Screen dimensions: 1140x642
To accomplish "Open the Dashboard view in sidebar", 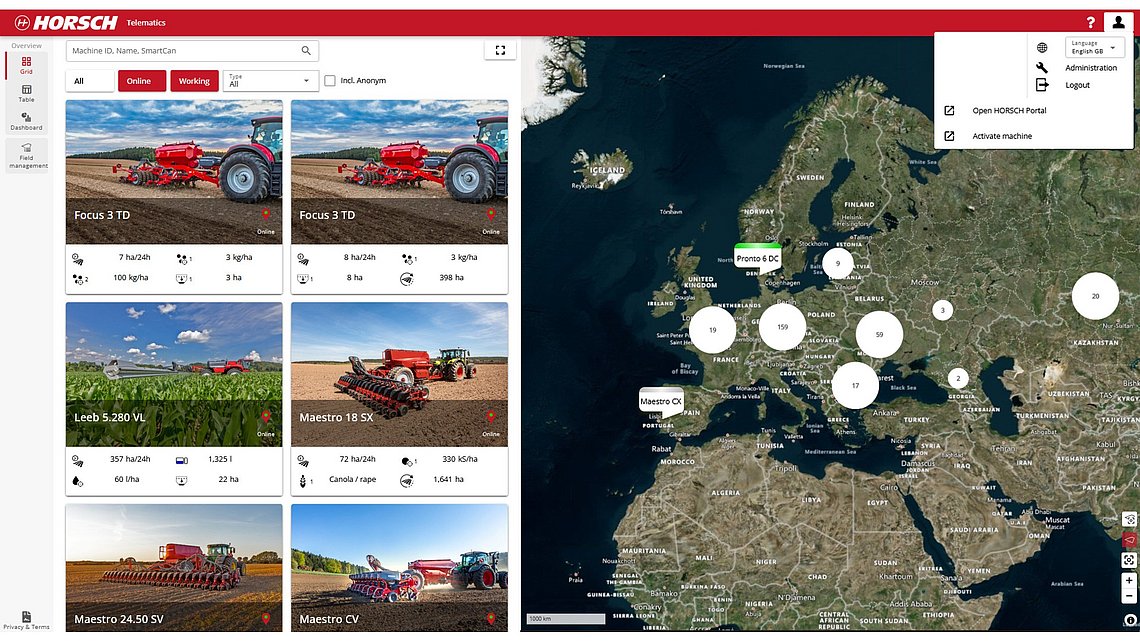I will [26, 121].
